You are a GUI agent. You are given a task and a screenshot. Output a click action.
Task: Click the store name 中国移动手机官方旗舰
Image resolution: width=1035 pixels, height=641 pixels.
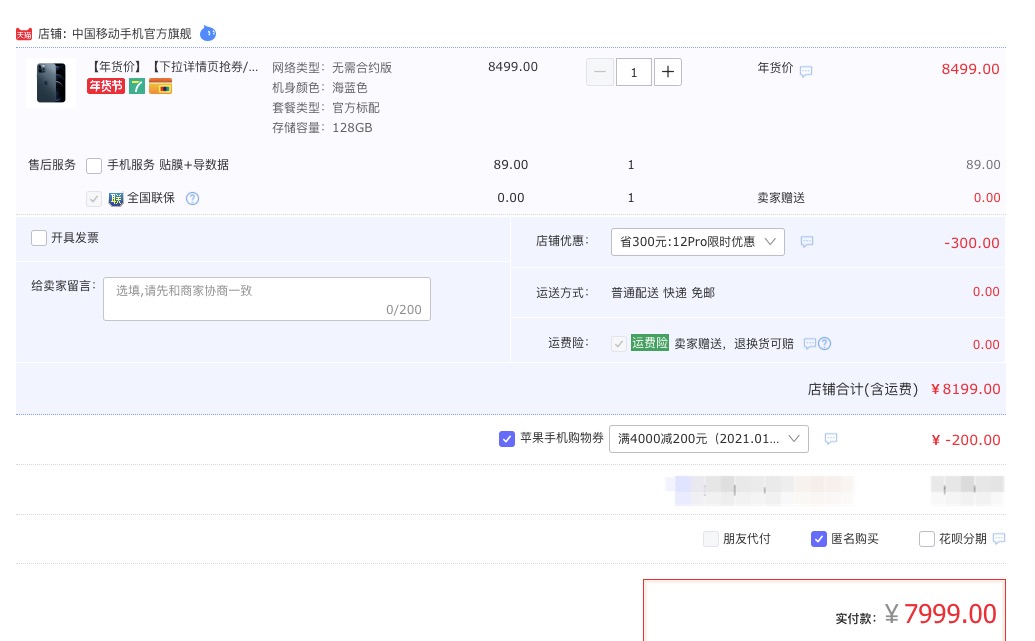[131, 34]
